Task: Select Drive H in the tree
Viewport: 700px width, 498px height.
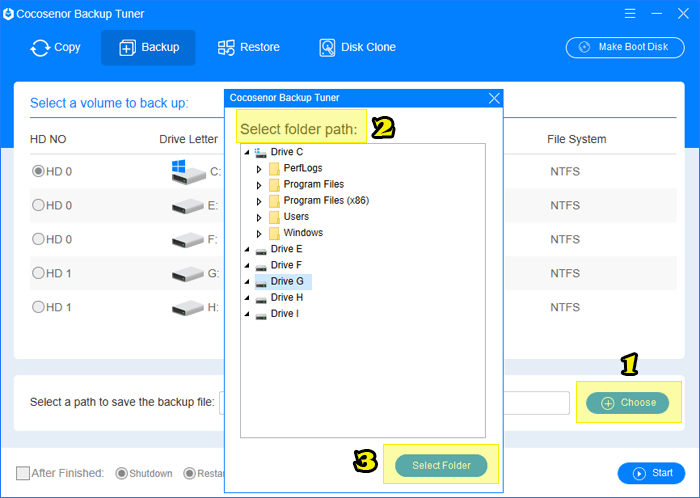Action: pos(287,297)
